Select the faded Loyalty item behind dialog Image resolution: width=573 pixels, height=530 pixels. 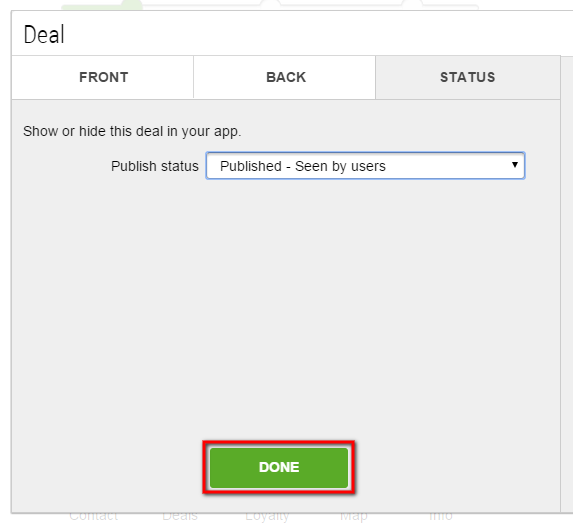pyautogui.click(x=267, y=517)
